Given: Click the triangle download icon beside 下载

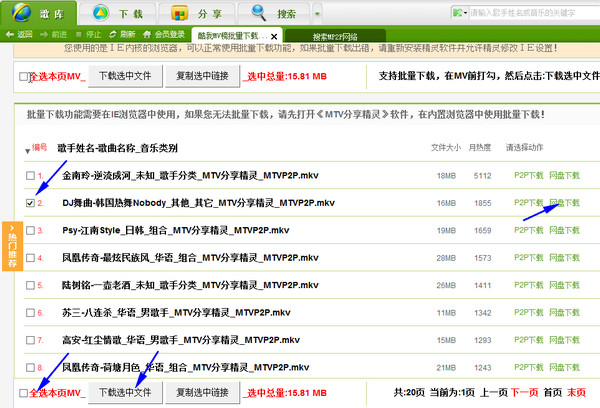Looking at the screenshot, I should [x=101, y=13].
